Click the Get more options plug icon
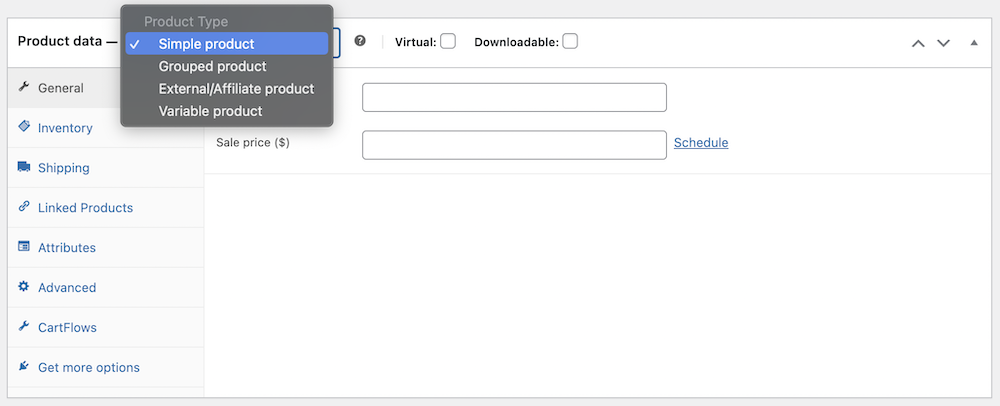This screenshot has height=406, width=1000. point(24,367)
